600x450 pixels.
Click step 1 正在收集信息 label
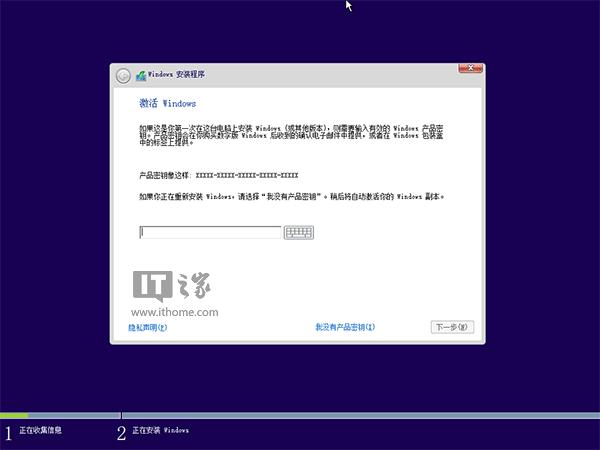40,430
